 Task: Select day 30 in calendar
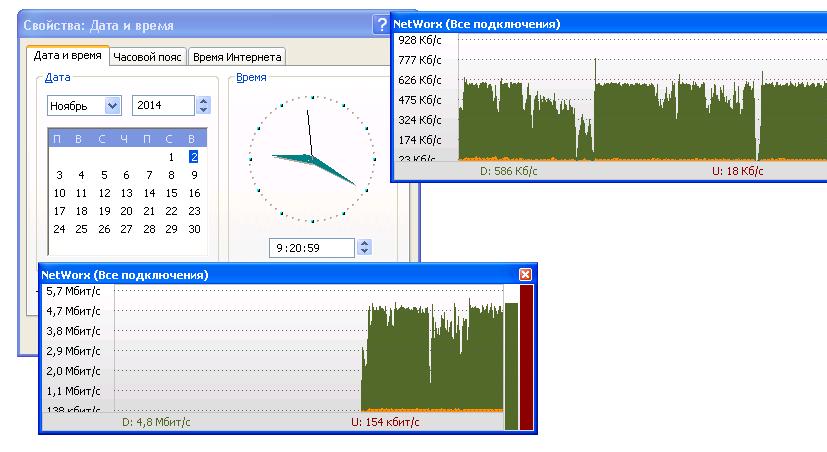pos(194,229)
